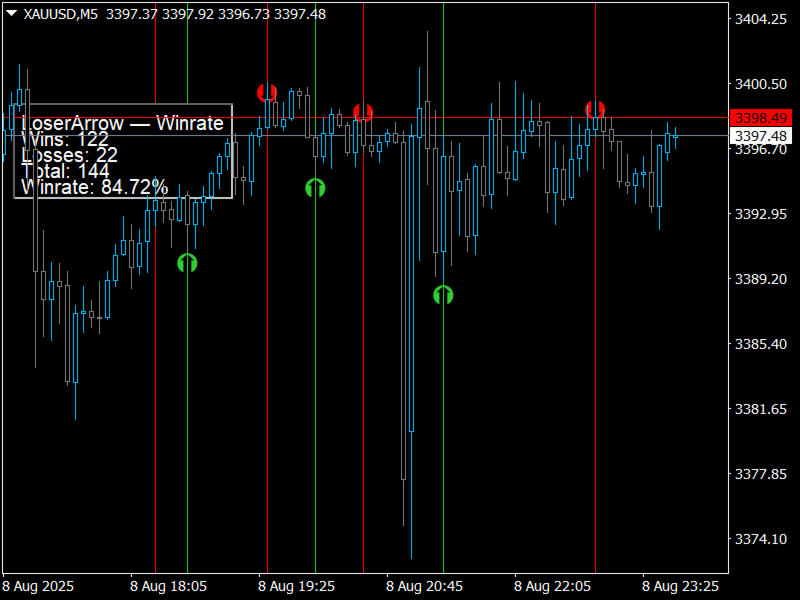
Task: Click the 'Wins: 122' stat line
Action: (x=65, y=139)
